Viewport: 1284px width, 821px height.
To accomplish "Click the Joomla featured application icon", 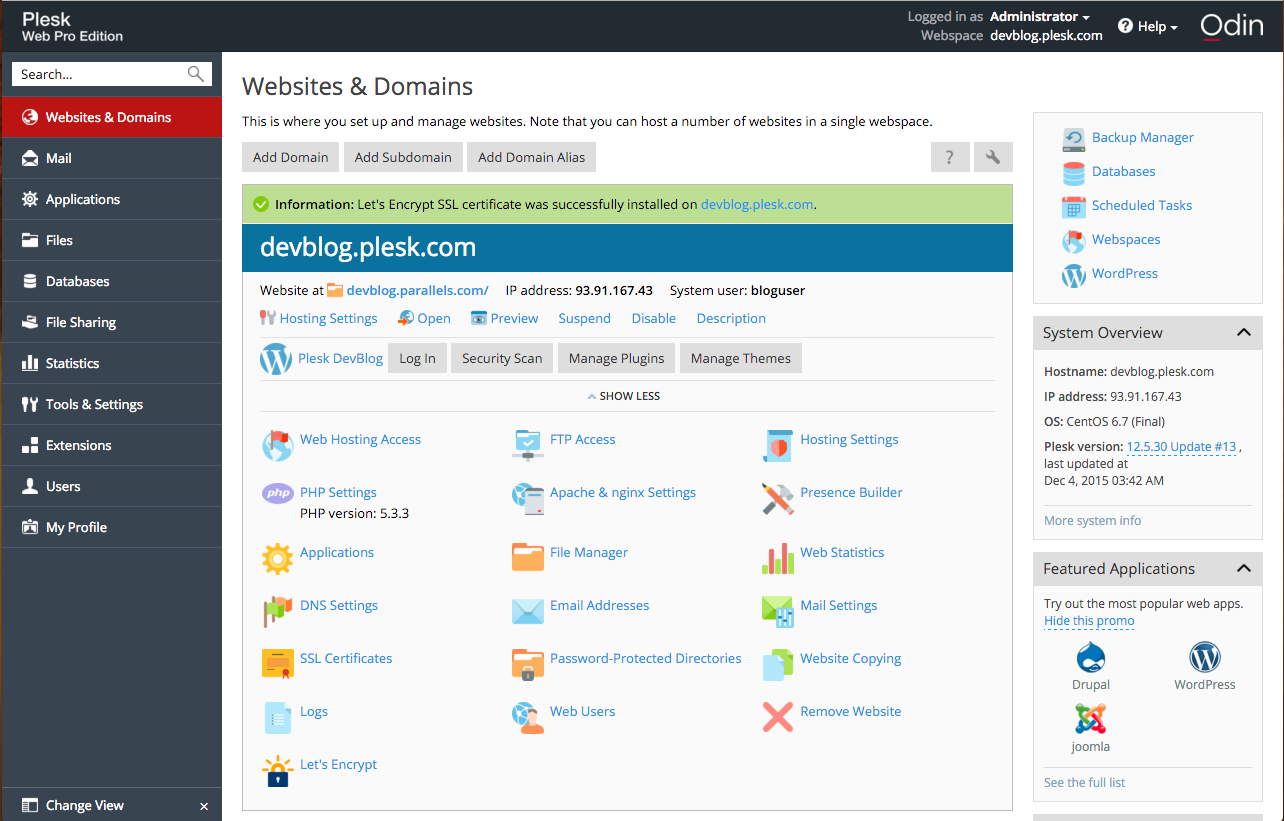I will click(1091, 720).
